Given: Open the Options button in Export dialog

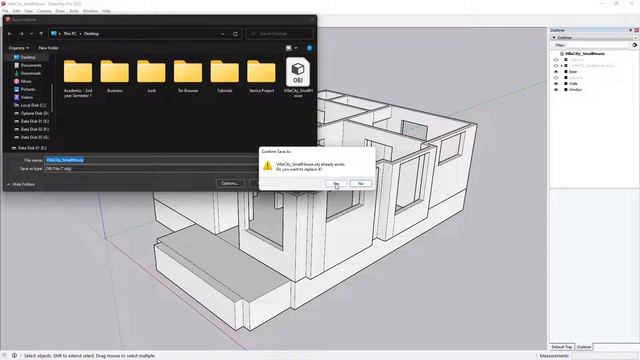Looking at the screenshot, I should (230, 184).
